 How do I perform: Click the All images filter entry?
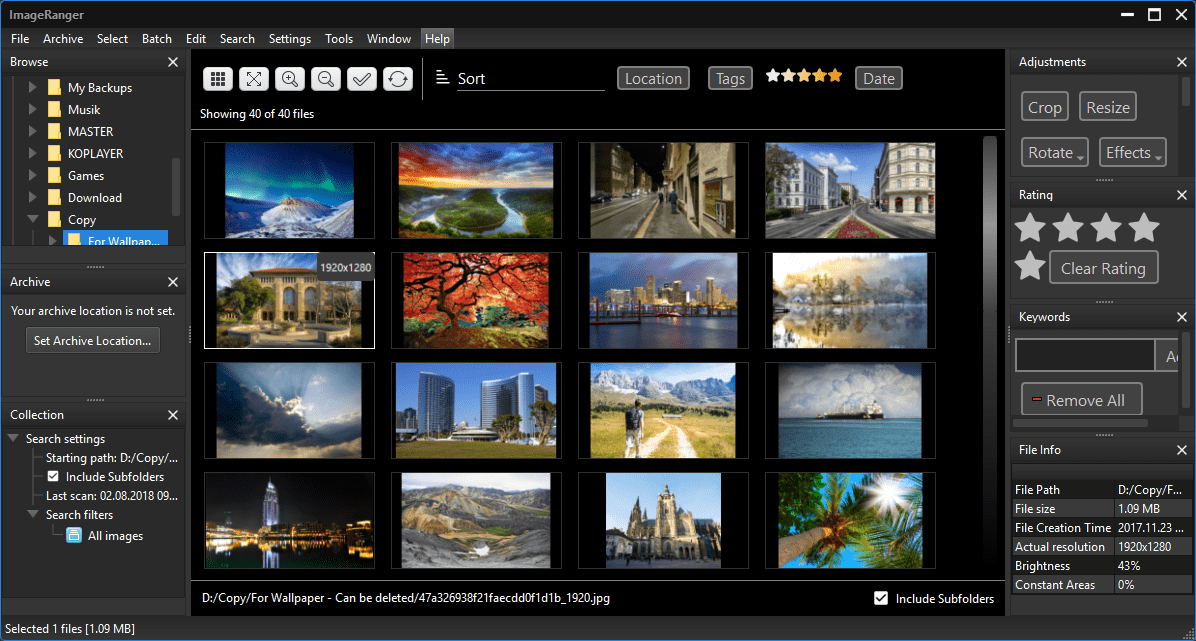[x=115, y=536]
